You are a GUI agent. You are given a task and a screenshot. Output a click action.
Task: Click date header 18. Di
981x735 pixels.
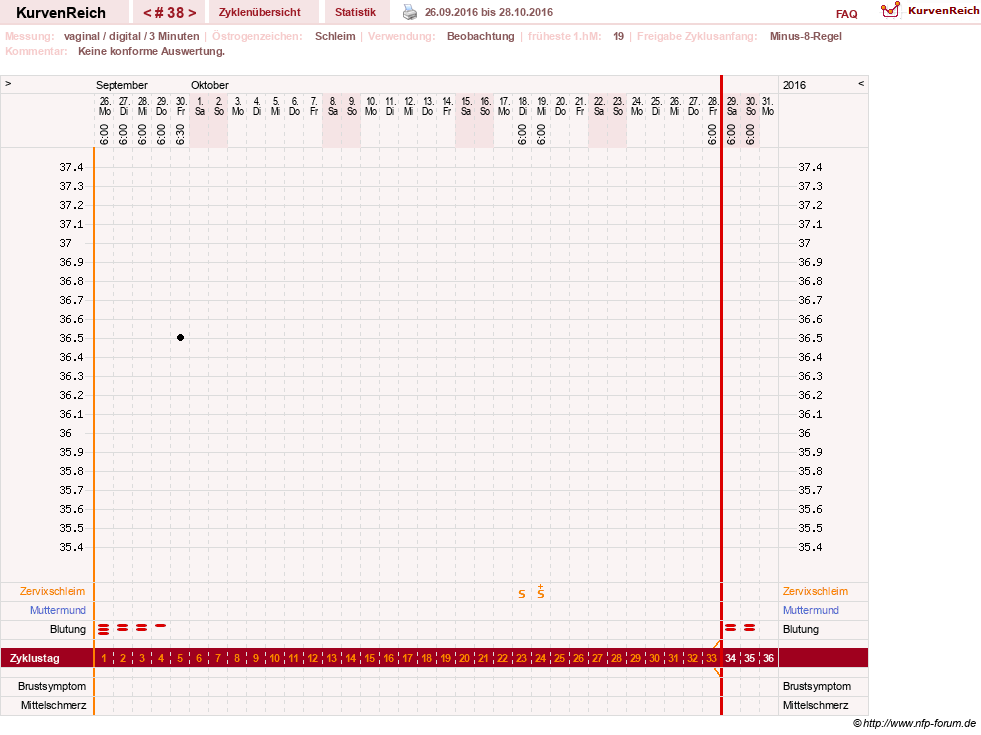click(x=523, y=106)
